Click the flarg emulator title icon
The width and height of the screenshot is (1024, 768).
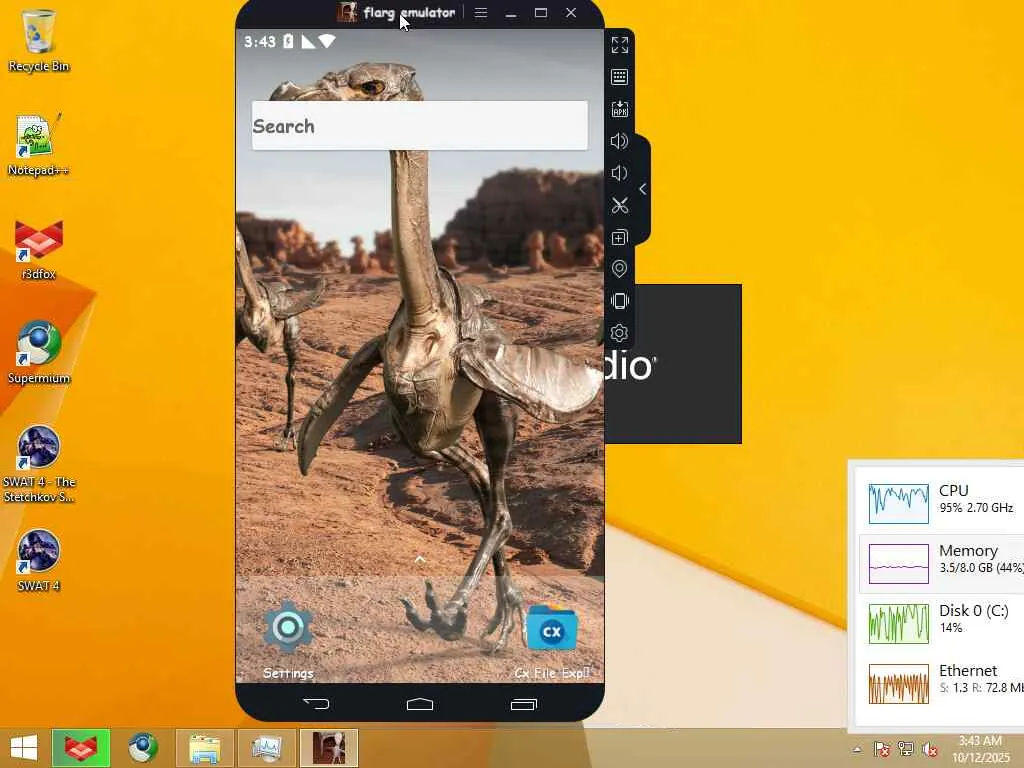pyautogui.click(x=347, y=12)
